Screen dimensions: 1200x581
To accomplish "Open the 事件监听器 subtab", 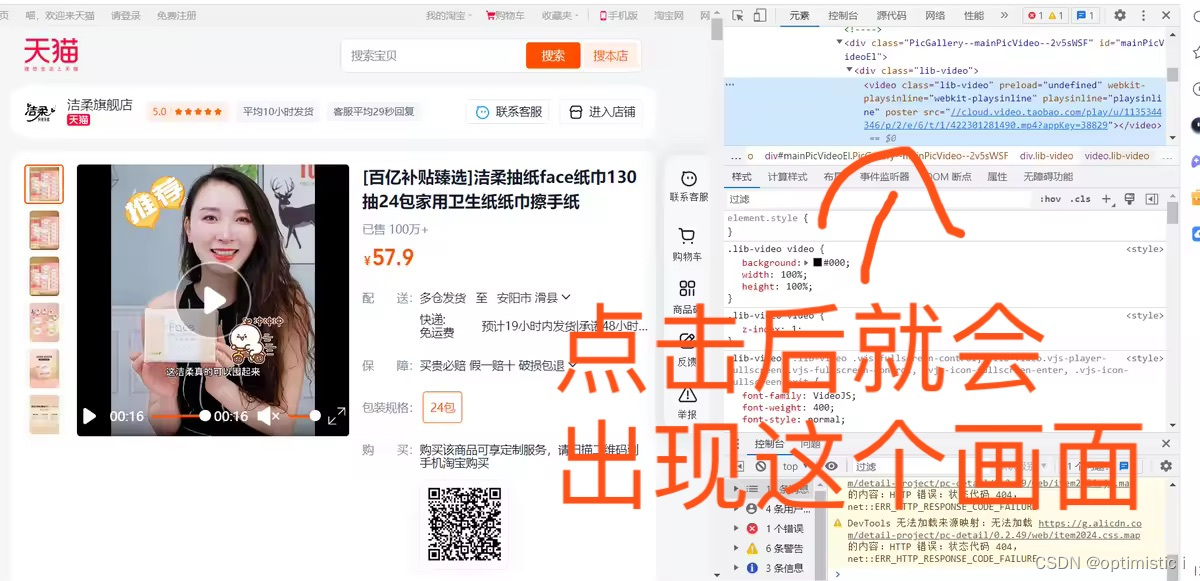I will coord(885,177).
